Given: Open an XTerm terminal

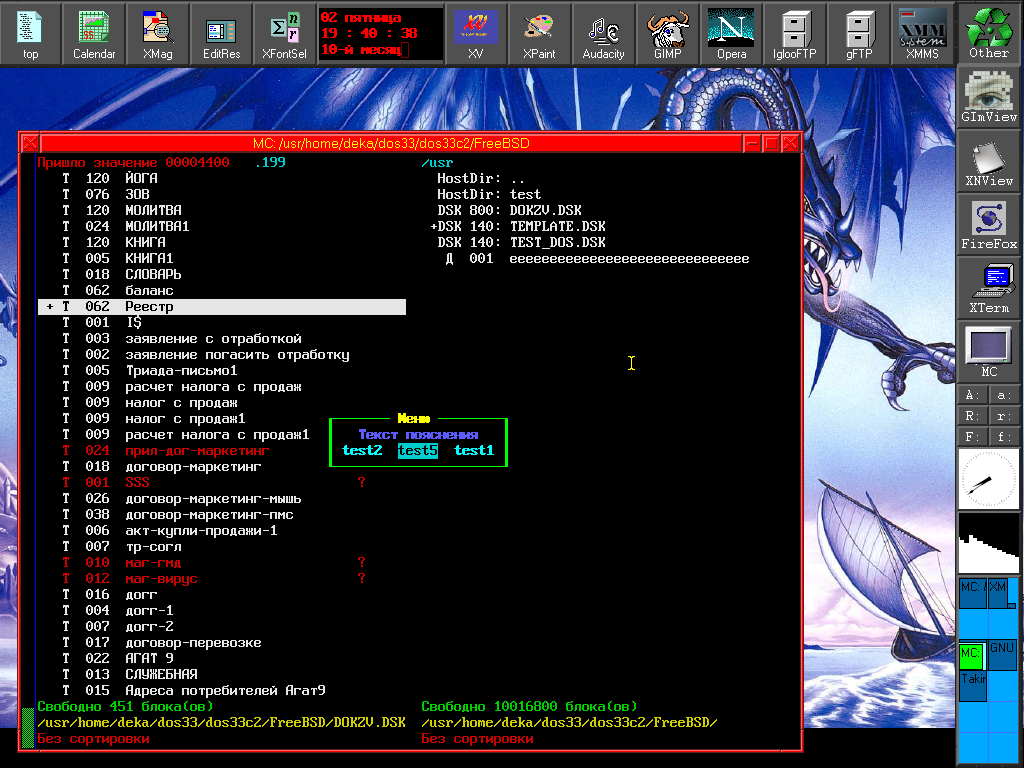Looking at the screenshot, I should pos(989,287).
